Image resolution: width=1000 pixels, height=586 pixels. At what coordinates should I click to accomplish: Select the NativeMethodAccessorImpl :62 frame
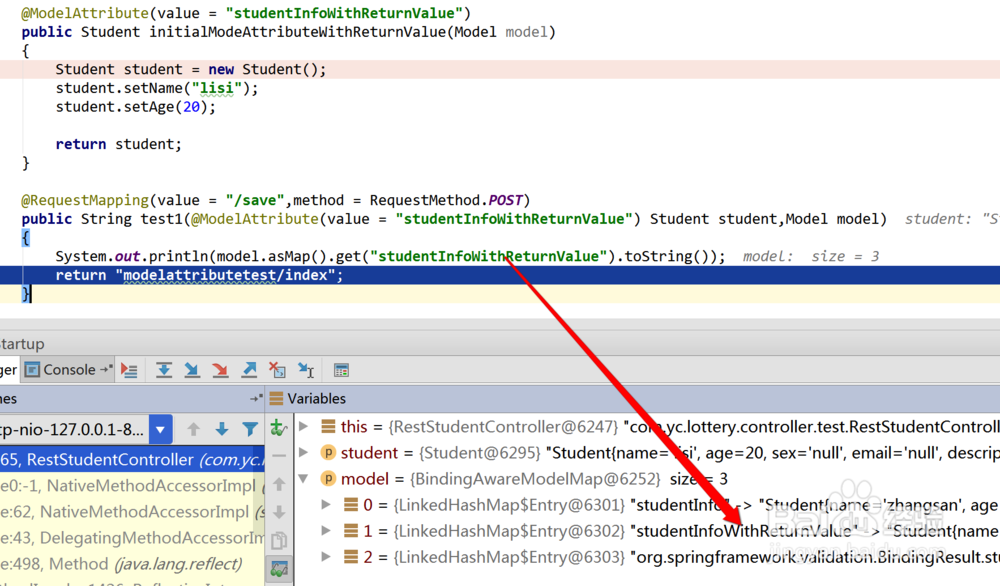coord(132,512)
